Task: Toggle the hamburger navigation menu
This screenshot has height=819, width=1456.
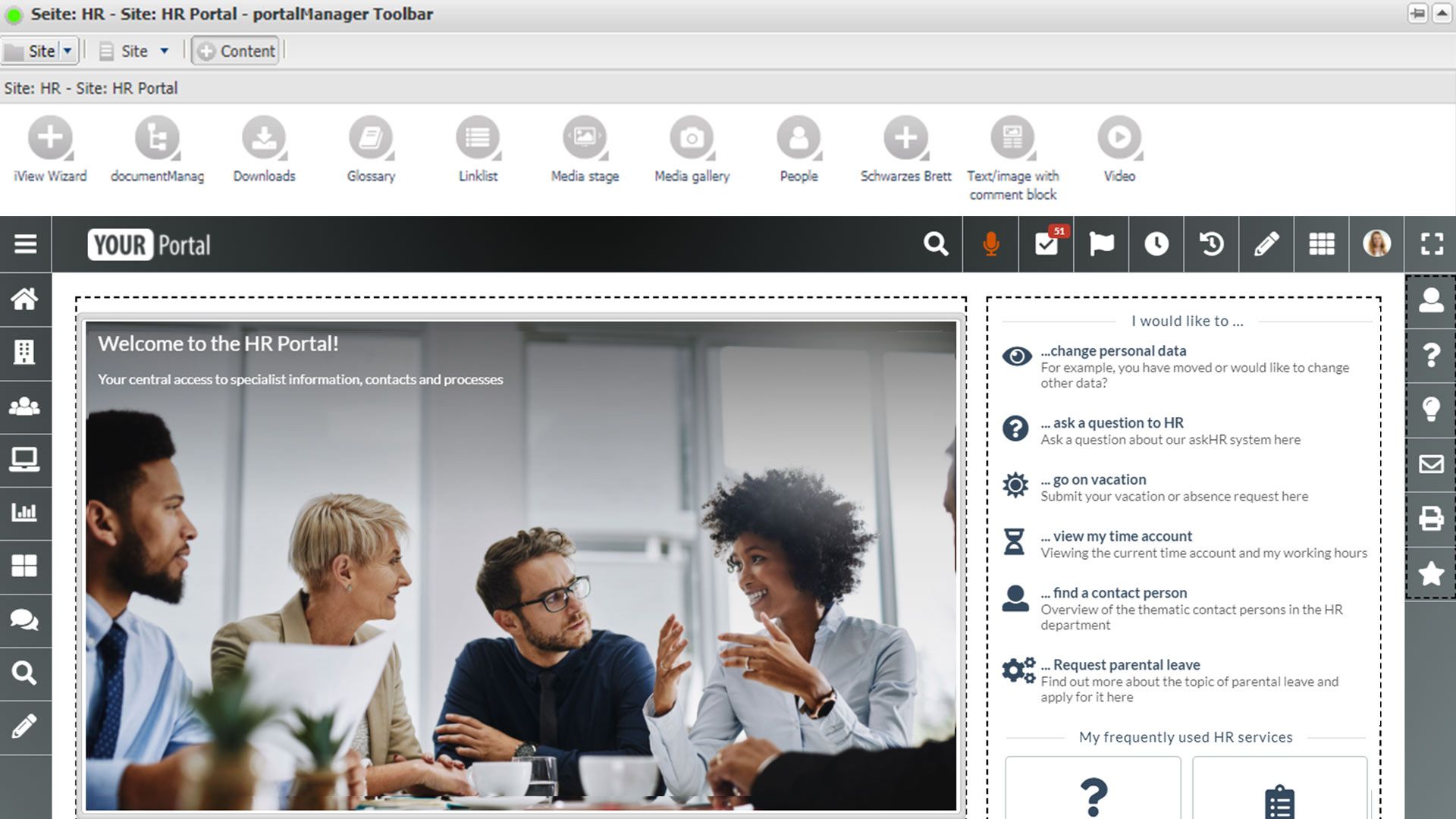Action: tap(25, 244)
